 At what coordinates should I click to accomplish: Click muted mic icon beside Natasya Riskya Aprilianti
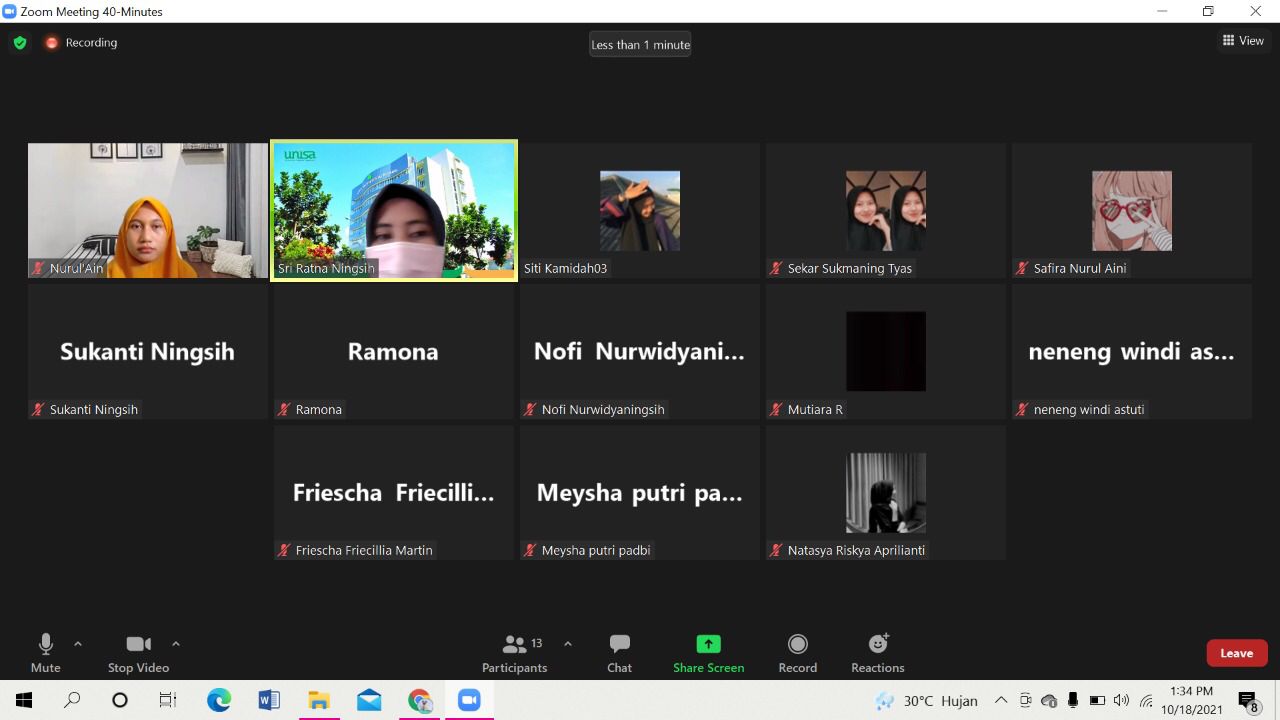point(776,550)
